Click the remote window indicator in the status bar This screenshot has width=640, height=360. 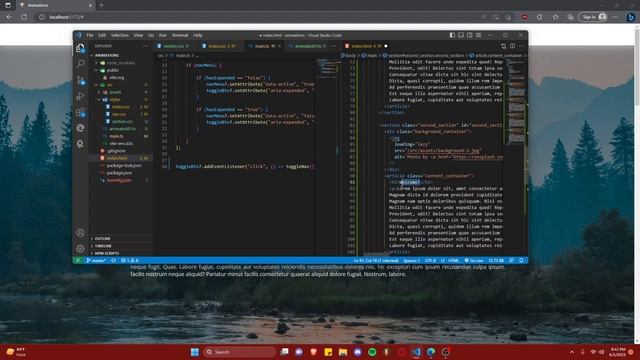(78, 260)
